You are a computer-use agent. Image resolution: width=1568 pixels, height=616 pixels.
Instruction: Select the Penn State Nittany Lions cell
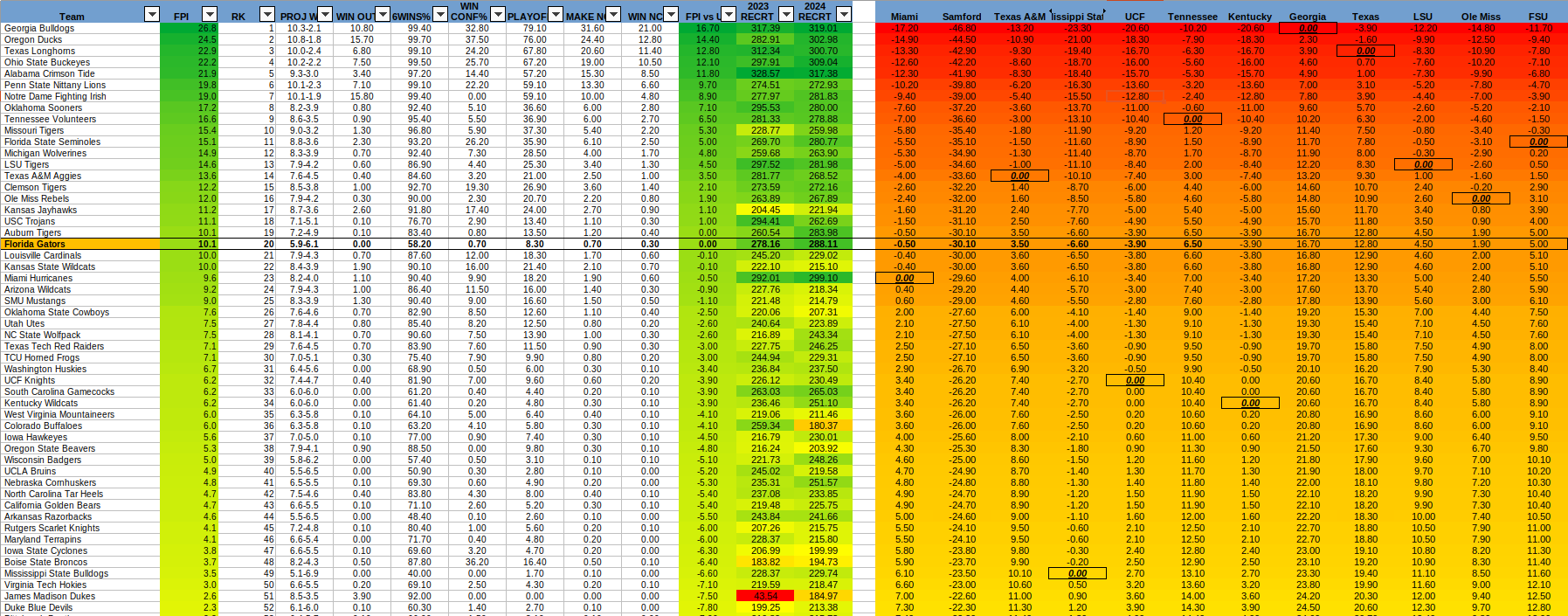(x=80, y=85)
